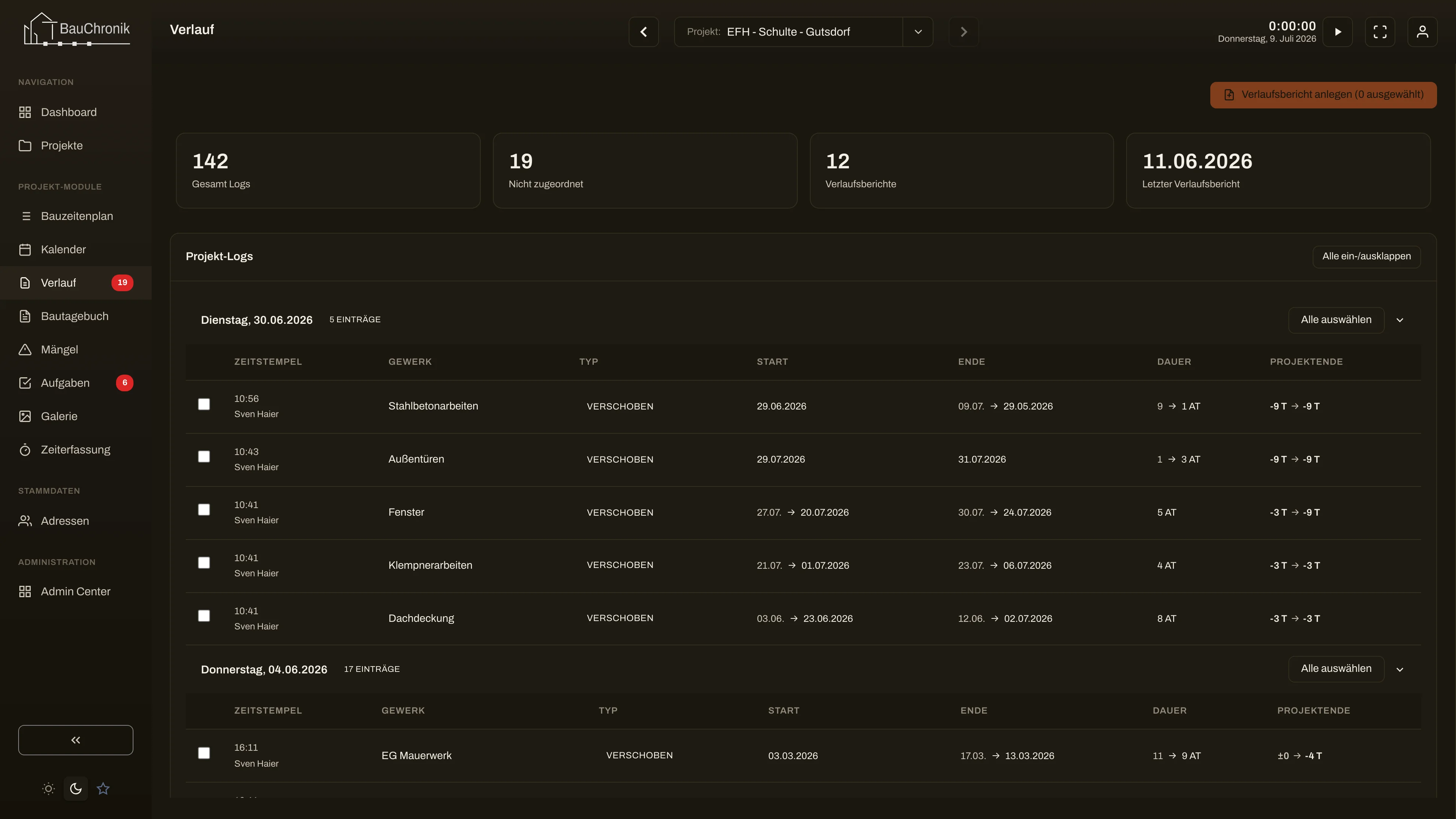Click the Adressen people icon

click(25, 521)
